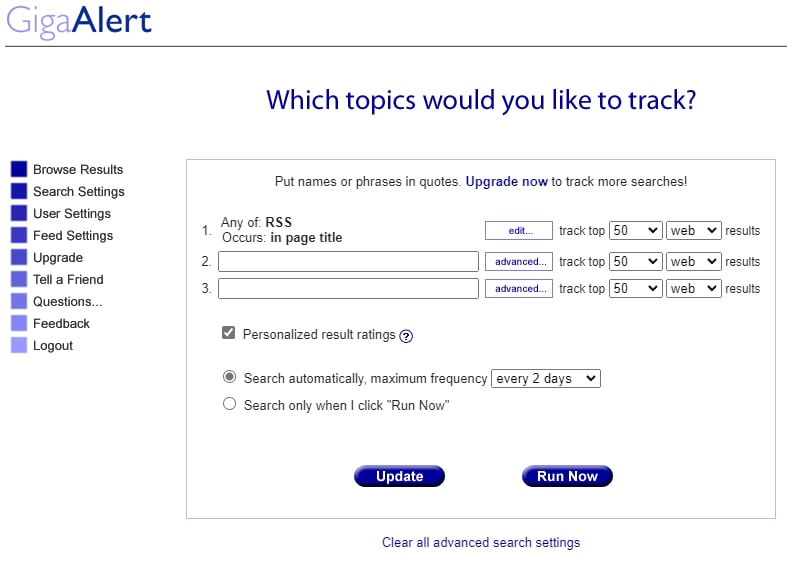The image size is (787, 561).
Task: Click the square icon beside Upgrade
Action: pos(19,257)
